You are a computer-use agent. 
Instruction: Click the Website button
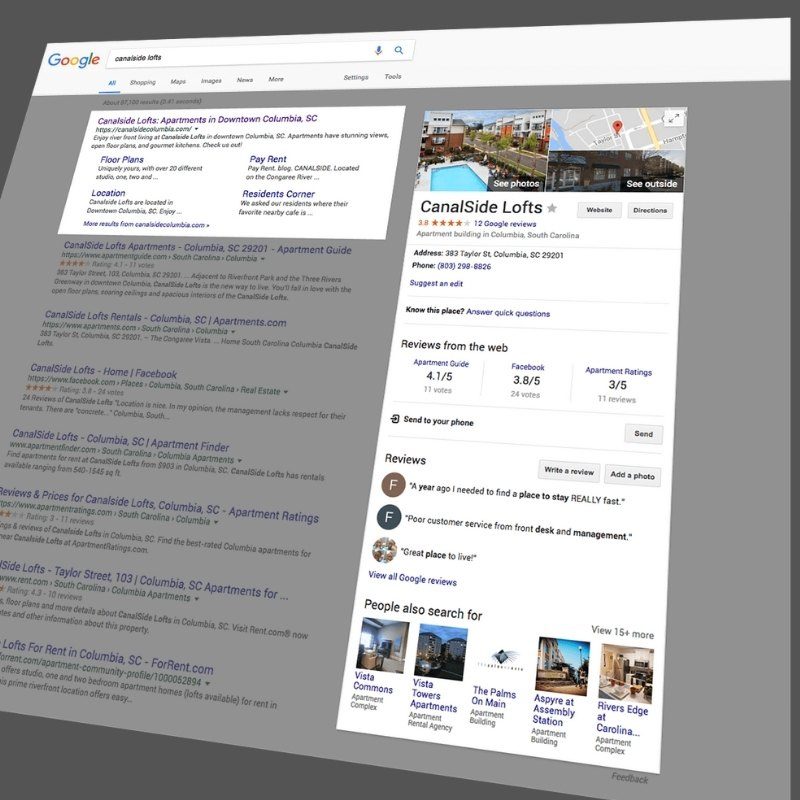tap(599, 210)
